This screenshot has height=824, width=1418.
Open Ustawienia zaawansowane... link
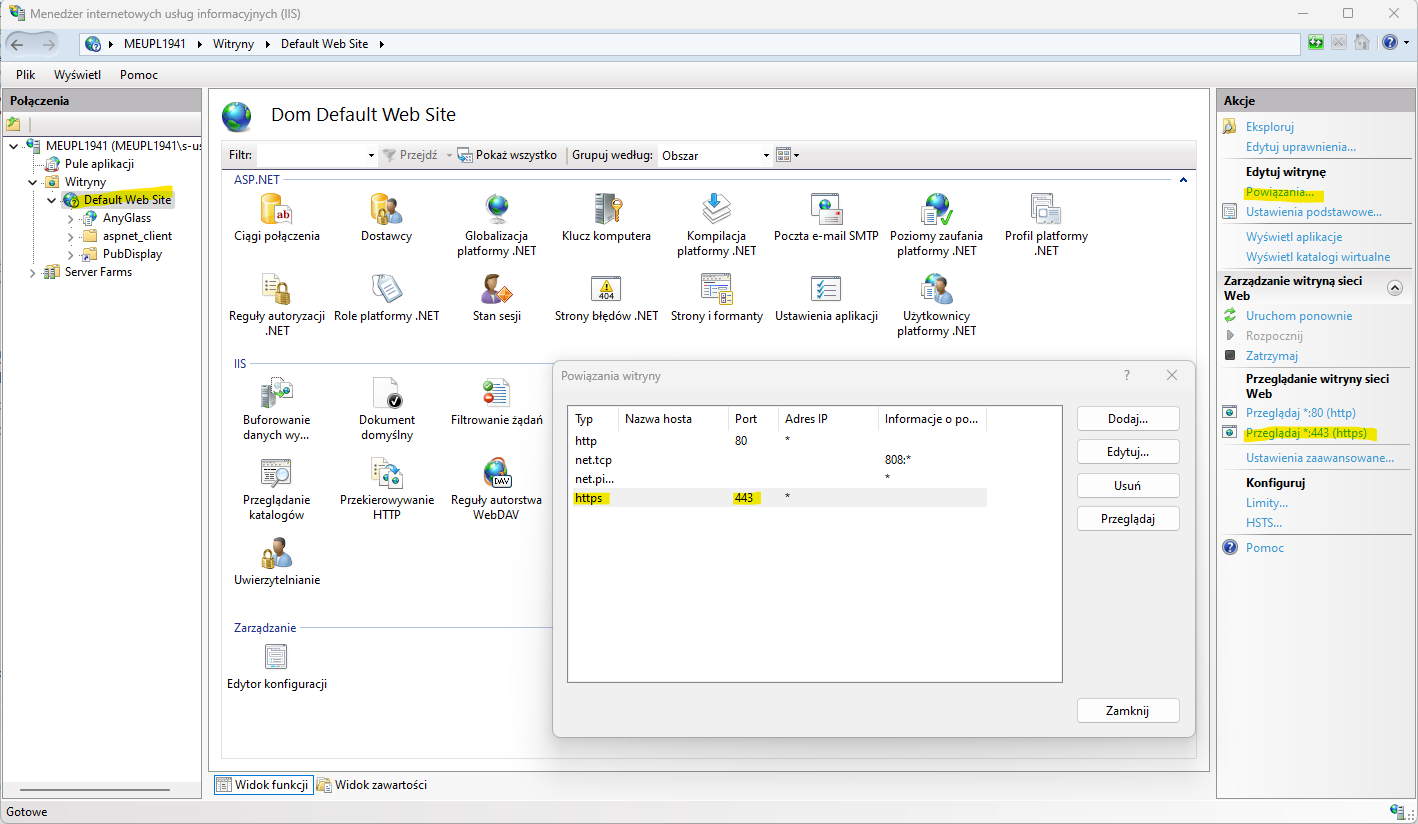[1319, 458]
